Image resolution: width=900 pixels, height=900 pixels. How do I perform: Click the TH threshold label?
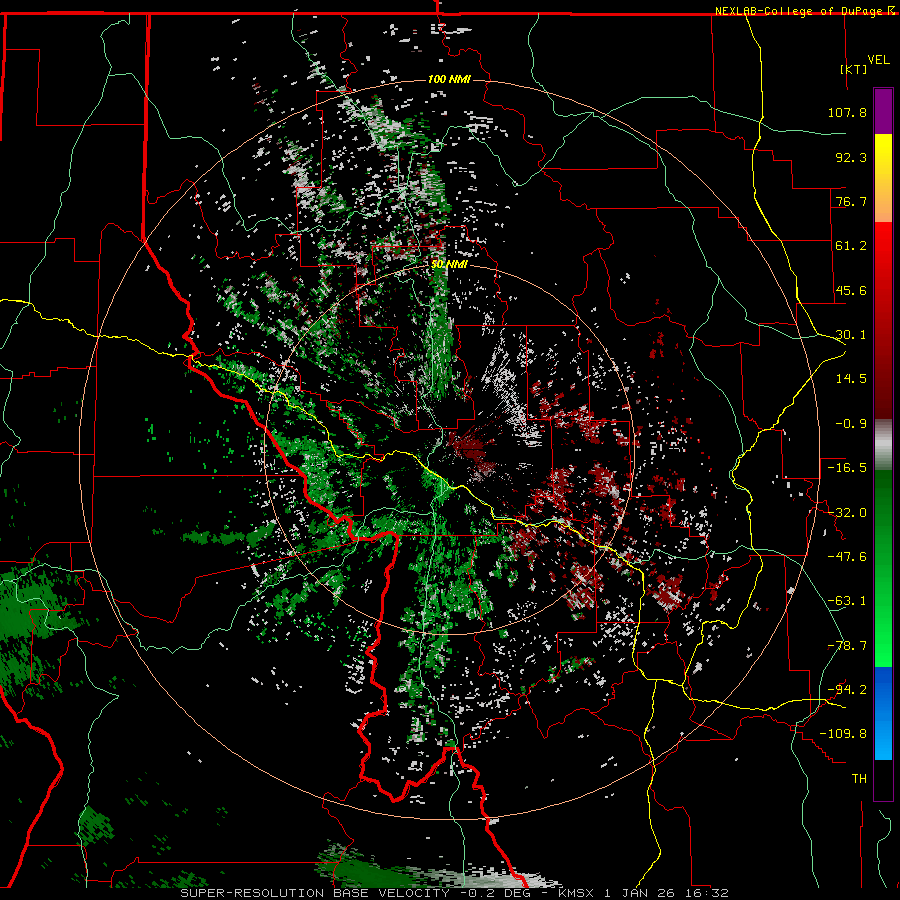click(x=859, y=779)
